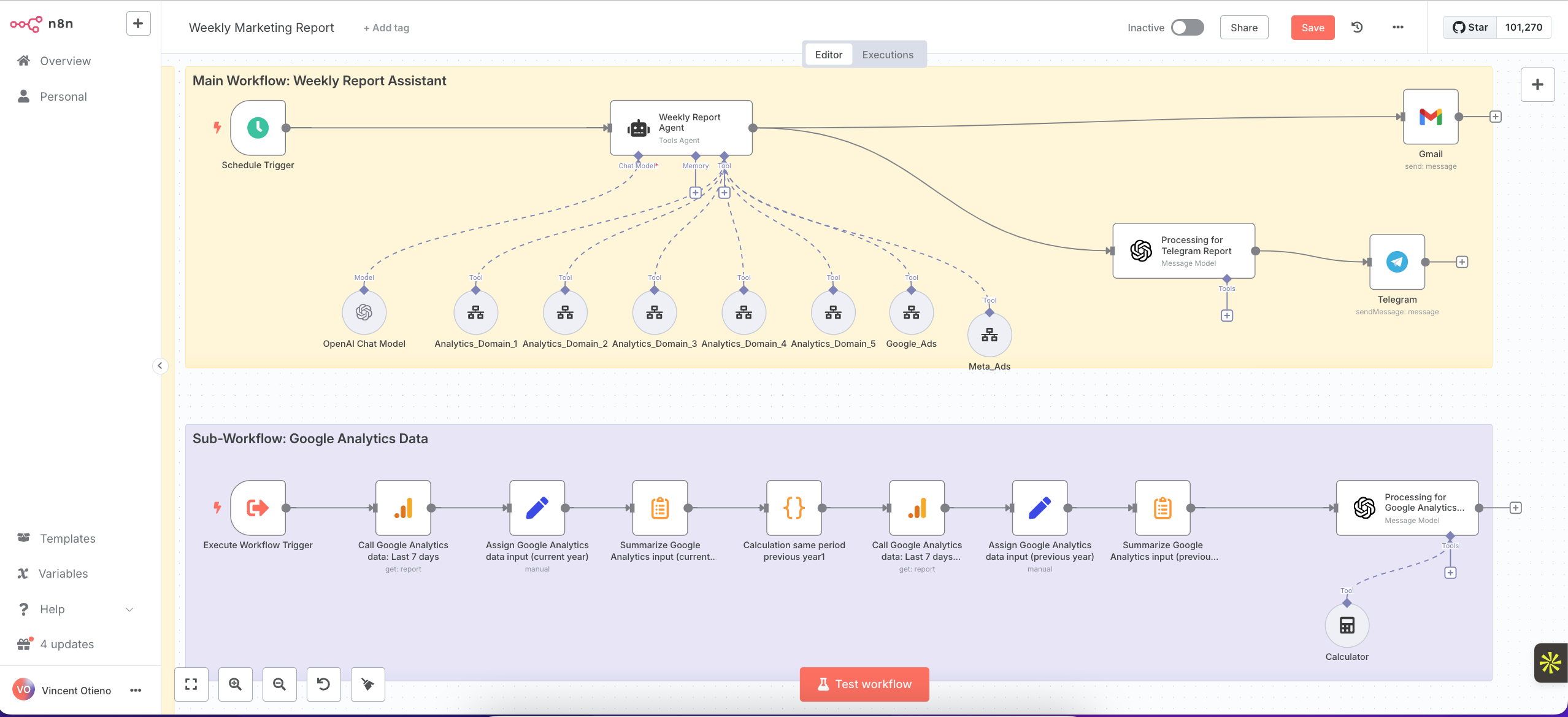
Task: Tidy up nodes with the wand icon
Action: (367, 684)
